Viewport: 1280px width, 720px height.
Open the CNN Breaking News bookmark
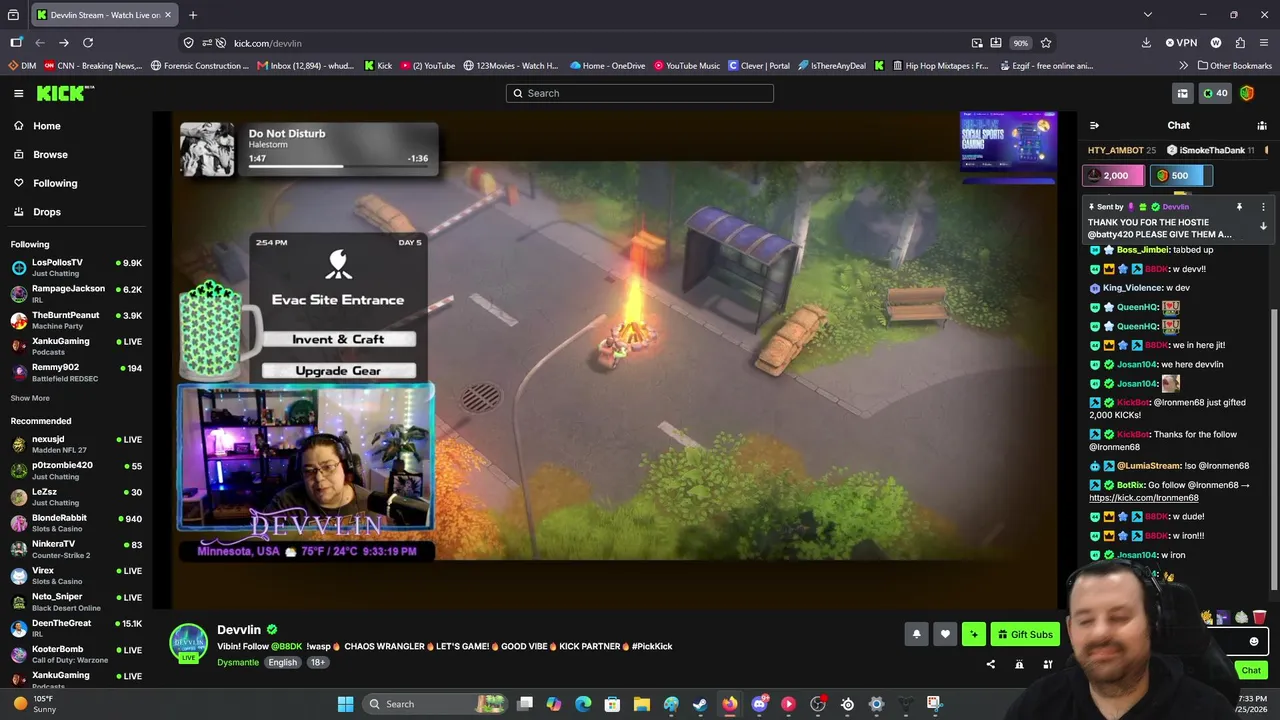95,66
